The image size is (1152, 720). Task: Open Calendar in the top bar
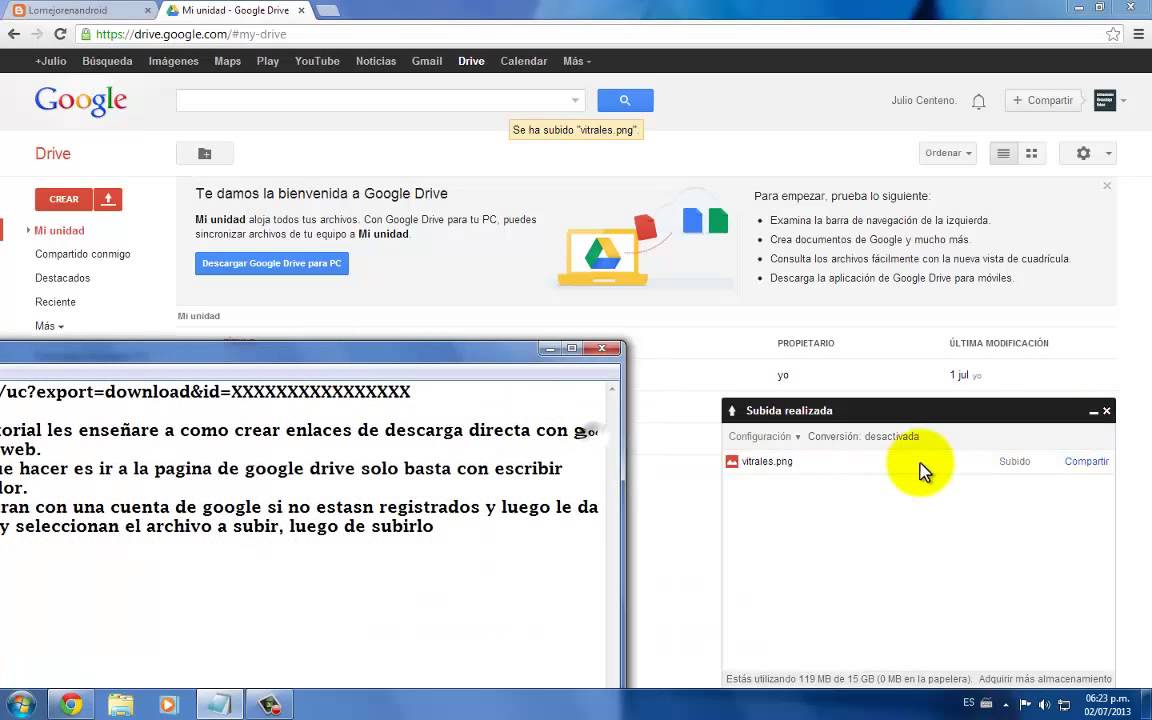(524, 61)
